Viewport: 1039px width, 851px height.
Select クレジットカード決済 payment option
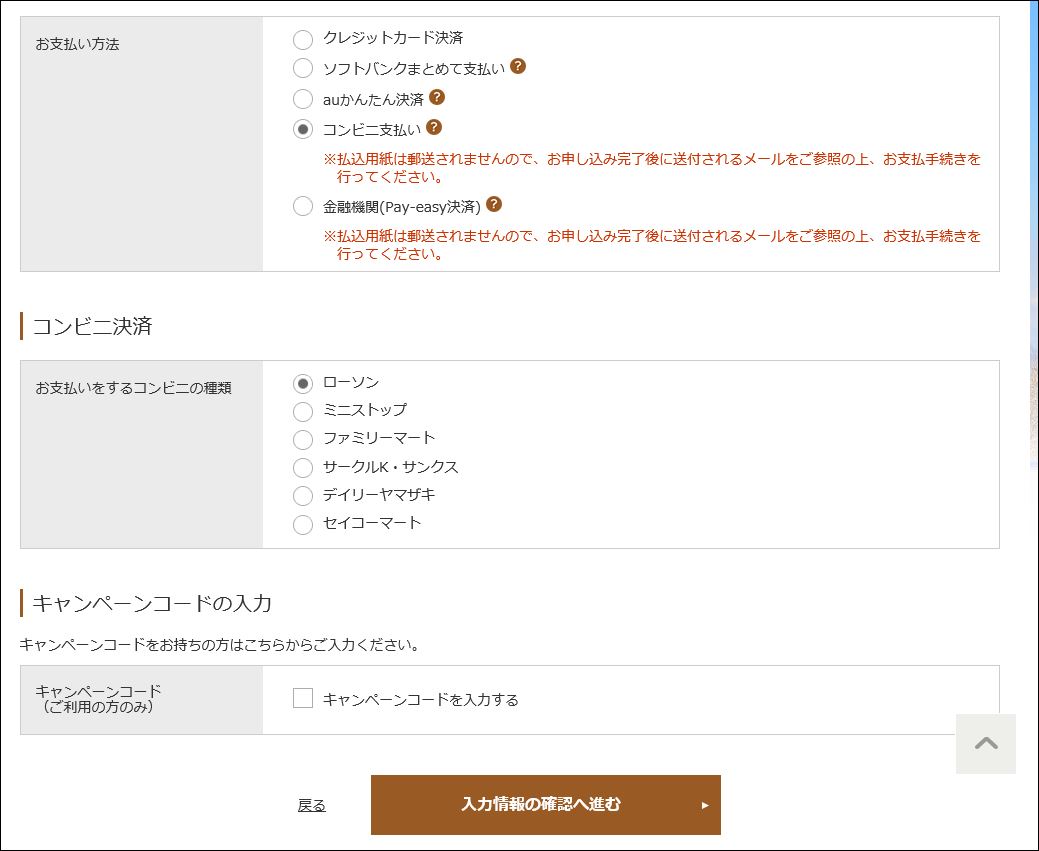[x=303, y=40]
